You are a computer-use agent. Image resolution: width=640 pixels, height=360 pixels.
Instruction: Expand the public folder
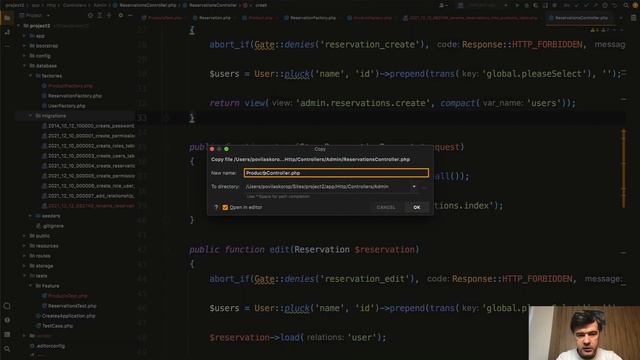pyautogui.click(x=24, y=236)
